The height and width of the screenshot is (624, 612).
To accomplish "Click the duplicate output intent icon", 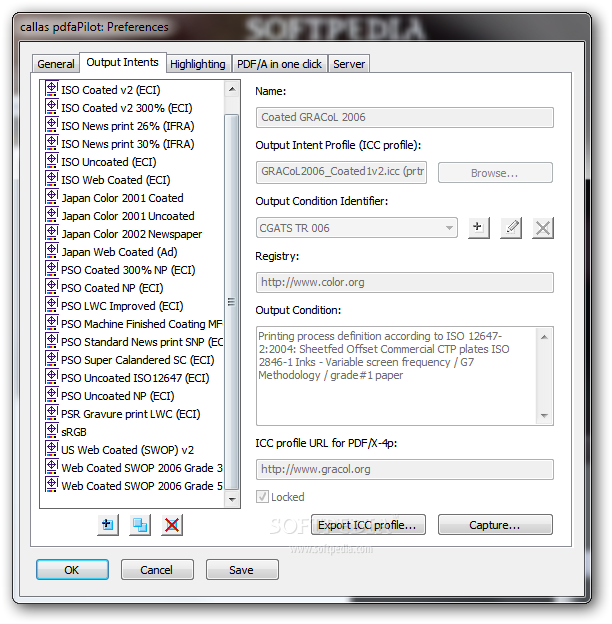I will 140,525.
